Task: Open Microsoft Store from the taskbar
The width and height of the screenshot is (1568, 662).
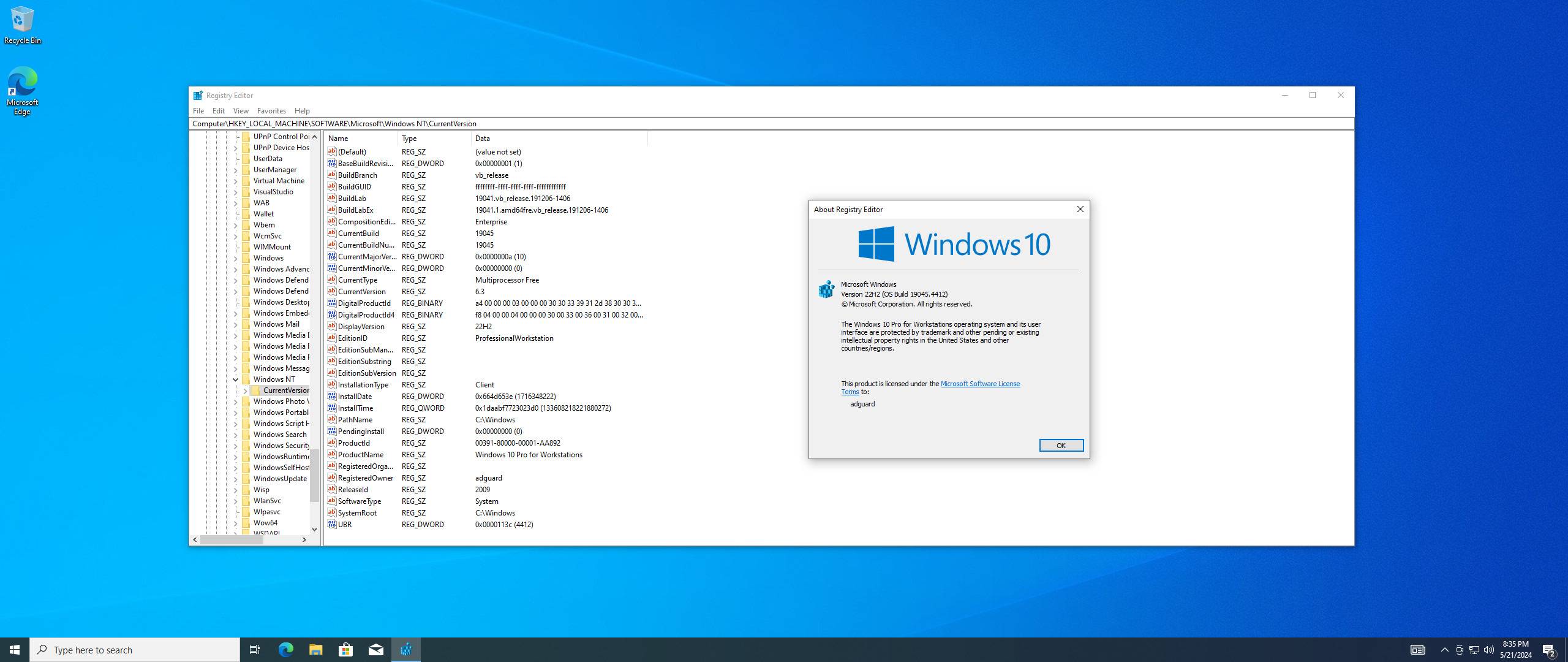Action: click(x=345, y=650)
